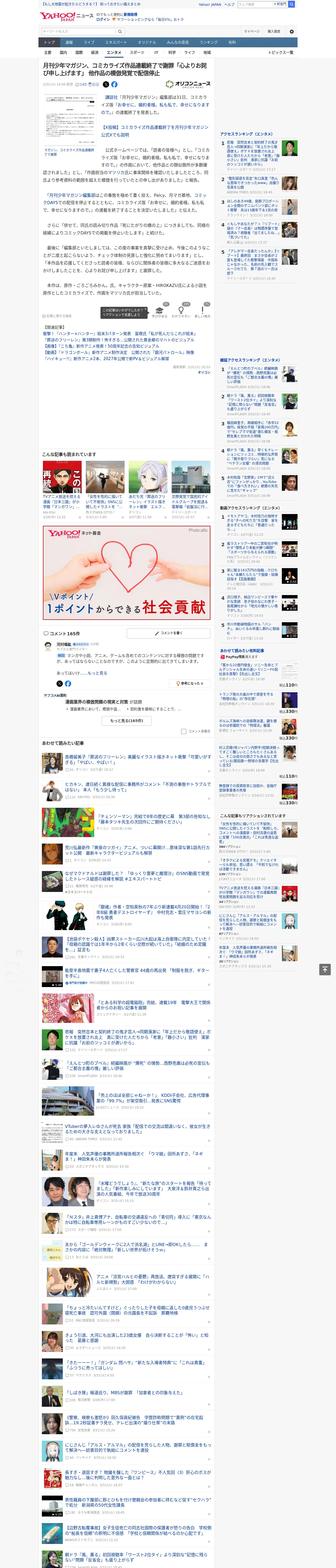Click the わかりやすい lightbulb reaction
336x1568 pixels.
(181, 310)
